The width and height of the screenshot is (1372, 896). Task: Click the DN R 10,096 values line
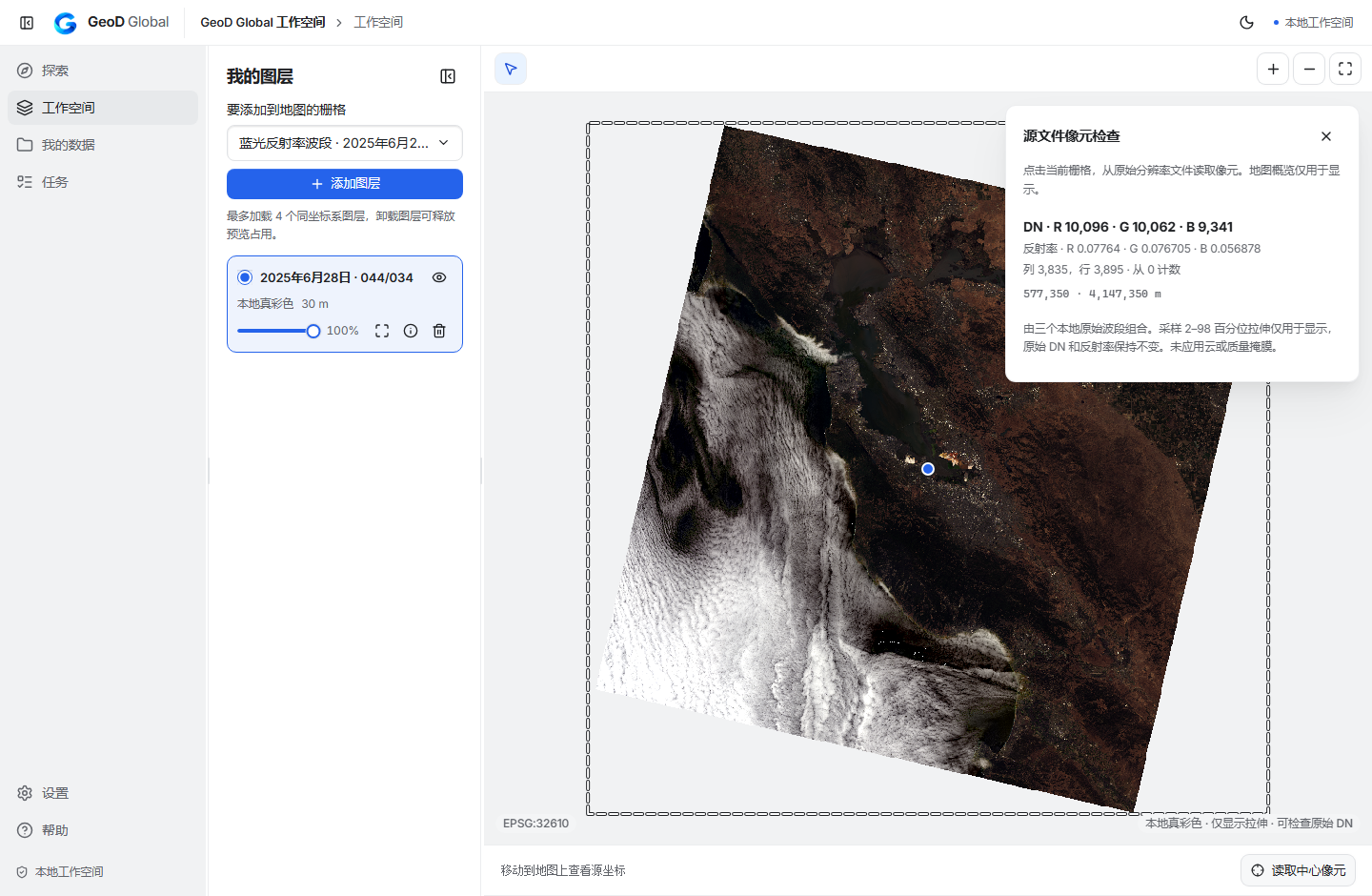[x=1128, y=227]
